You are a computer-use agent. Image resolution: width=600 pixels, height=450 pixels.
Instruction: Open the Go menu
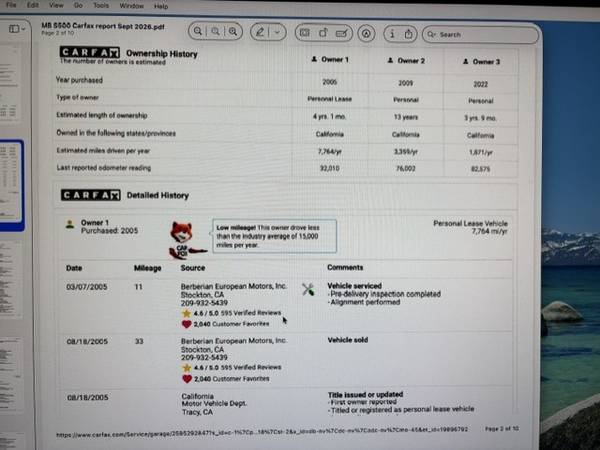coord(78,5)
